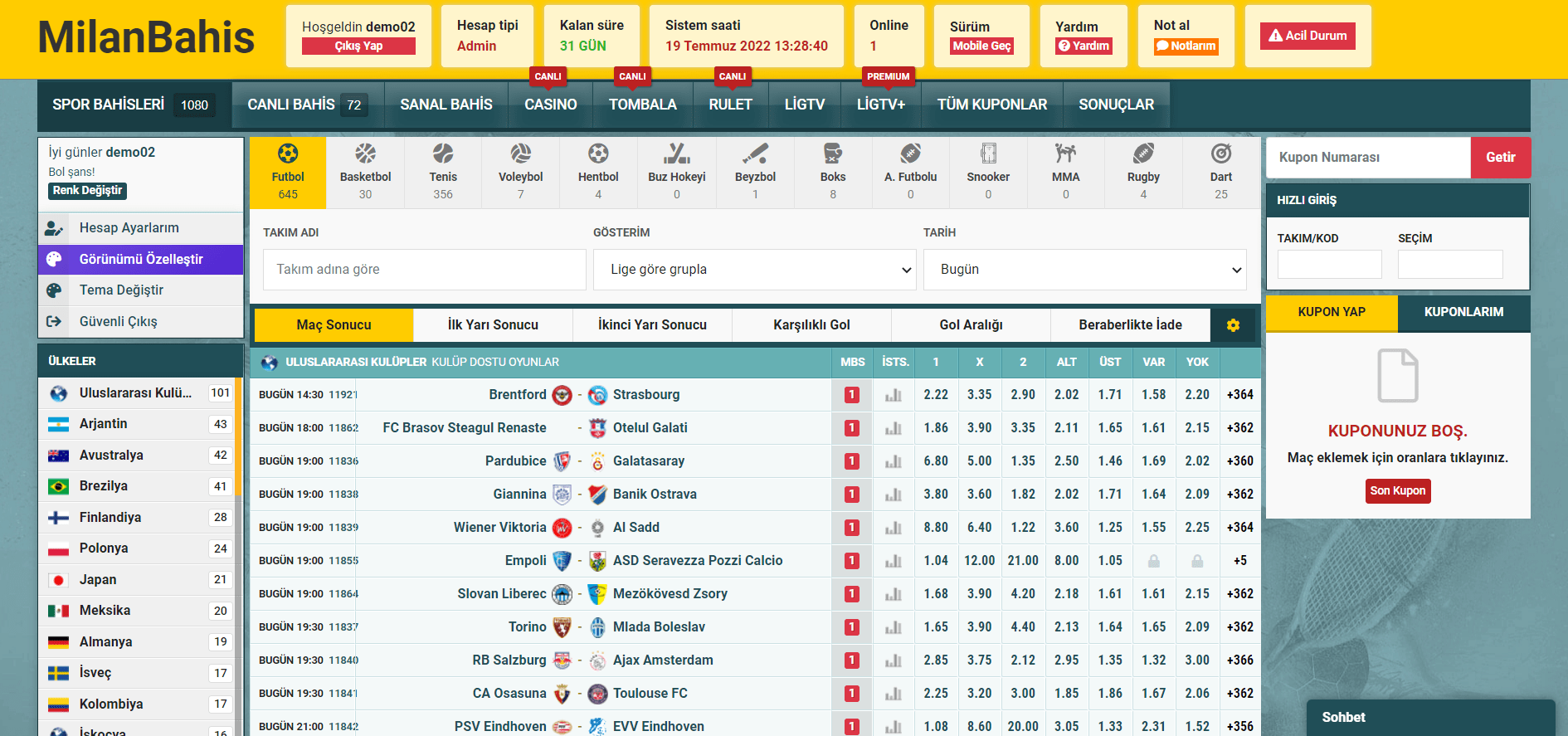Select the Rugby sport icon
The width and height of the screenshot is (1568, 736).
pos(1143,154)
